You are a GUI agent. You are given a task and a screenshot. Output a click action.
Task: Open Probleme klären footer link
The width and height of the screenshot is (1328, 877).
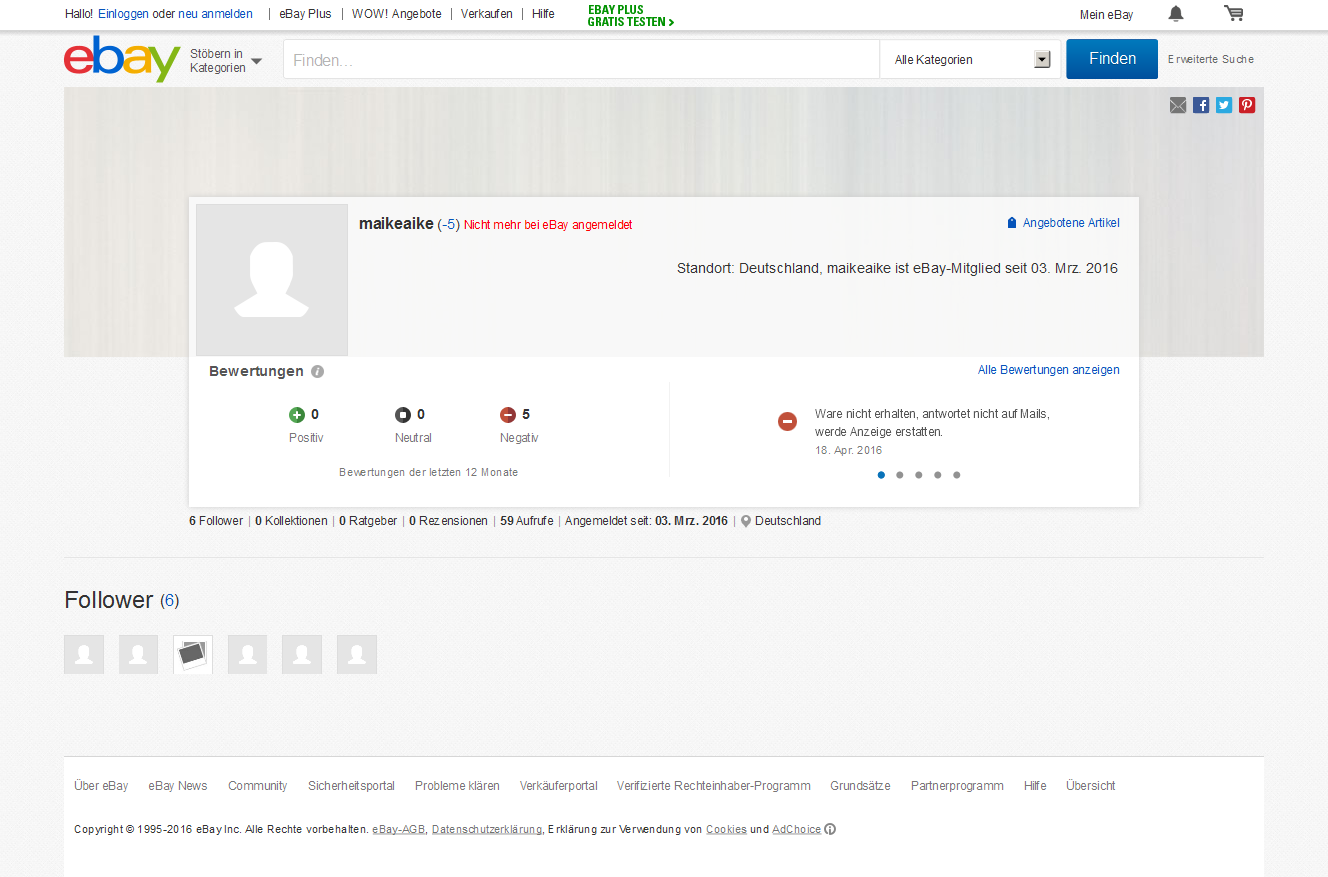pyautogui.click(x=457, y=786)
